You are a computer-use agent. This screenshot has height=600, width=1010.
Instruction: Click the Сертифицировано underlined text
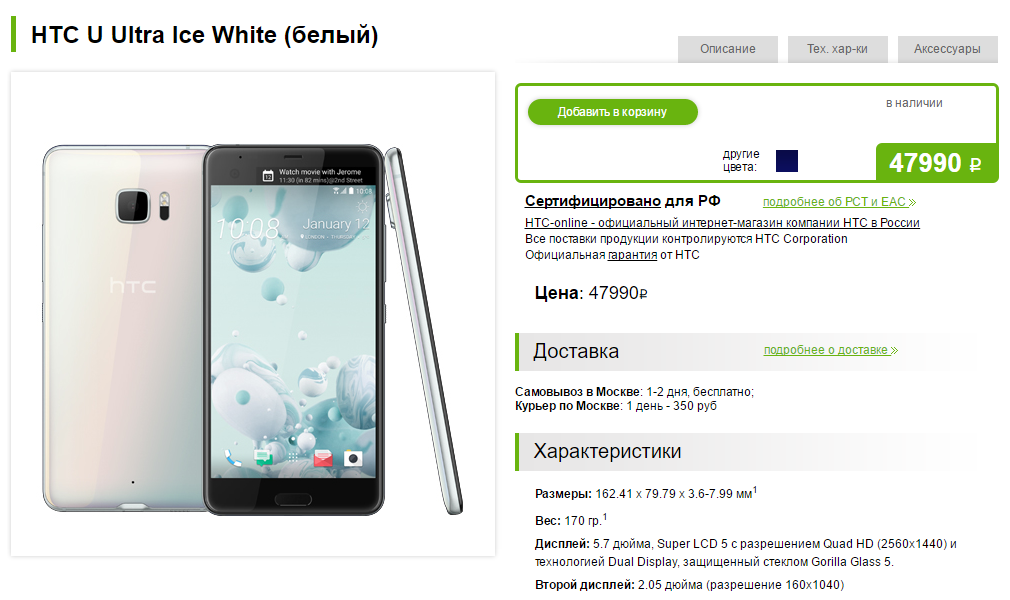click(x=593, y=201)
